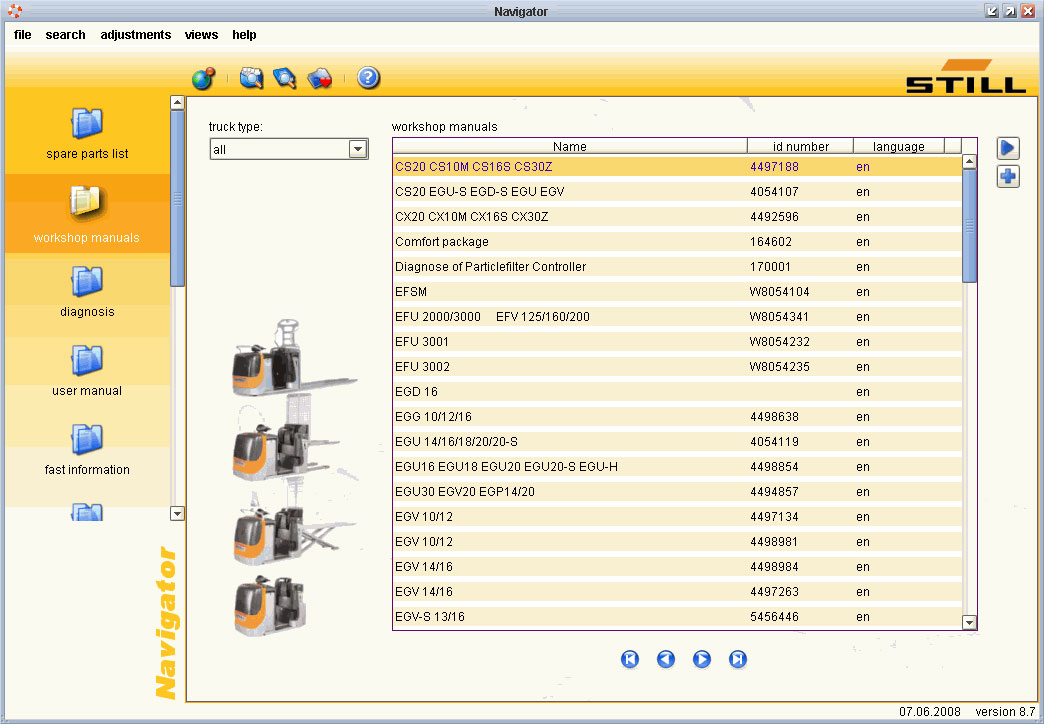
Task: Open the search menu
Action: click(x=65, y=35)
